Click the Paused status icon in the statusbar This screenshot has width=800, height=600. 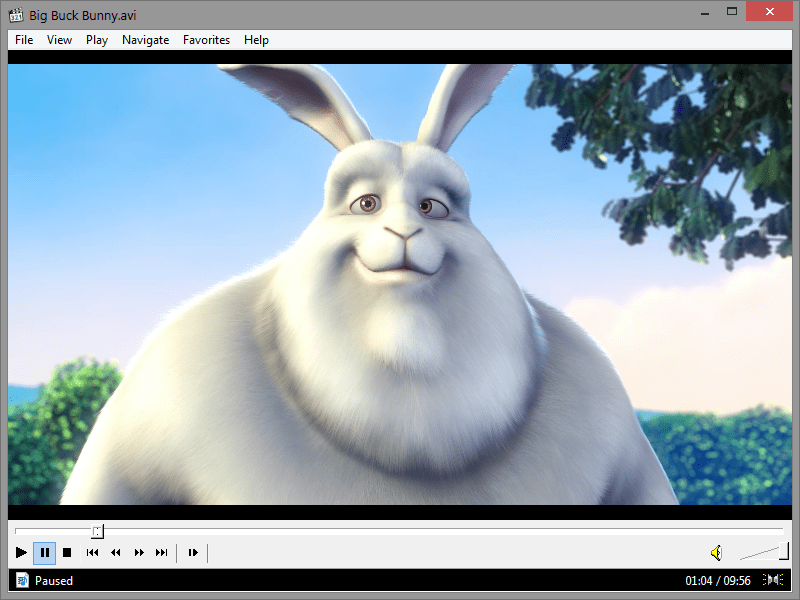(x=22, y=580)
